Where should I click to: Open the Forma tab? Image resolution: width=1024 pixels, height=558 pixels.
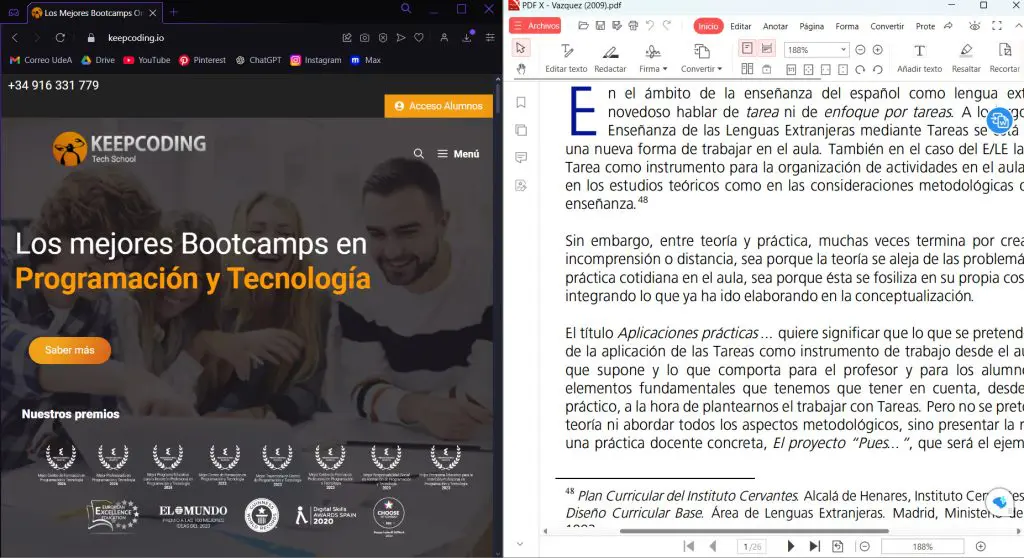847,26
